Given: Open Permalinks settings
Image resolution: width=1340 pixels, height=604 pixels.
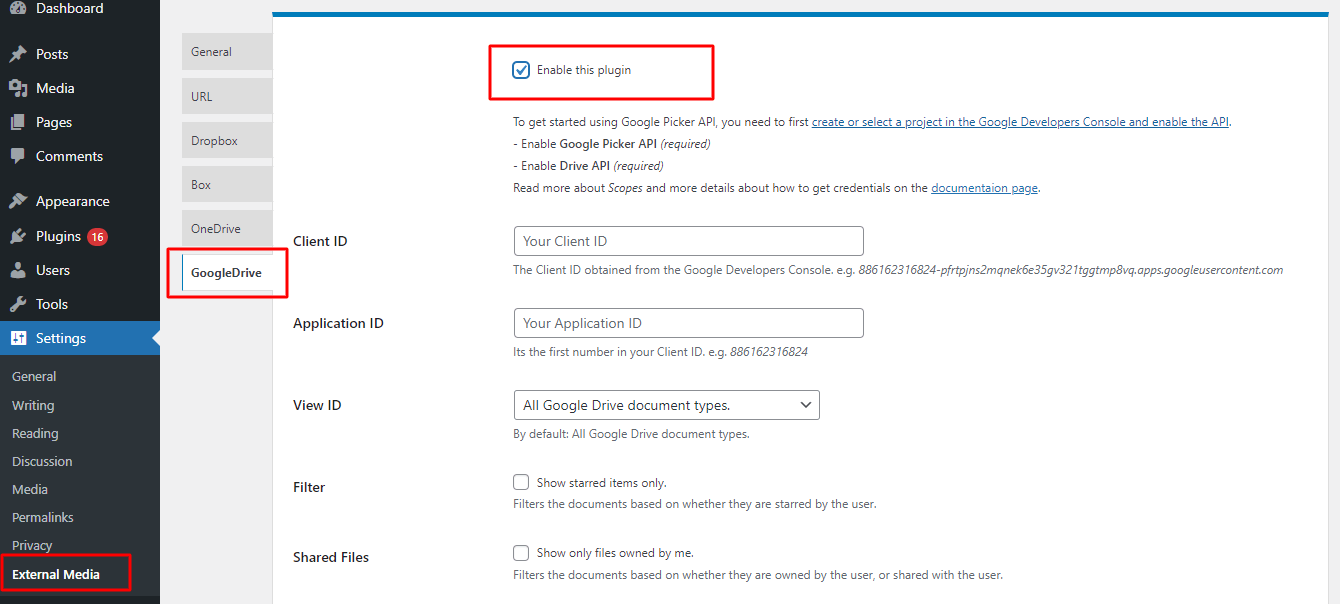Looking at the screenshot, I should tap(43, 517).
